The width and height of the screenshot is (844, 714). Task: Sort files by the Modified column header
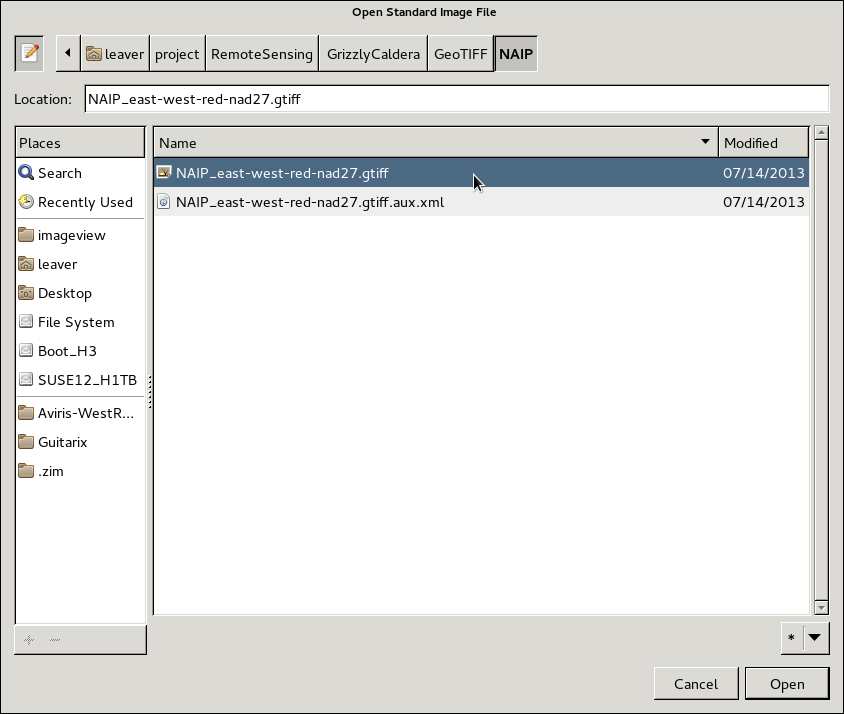pos(763,143)
